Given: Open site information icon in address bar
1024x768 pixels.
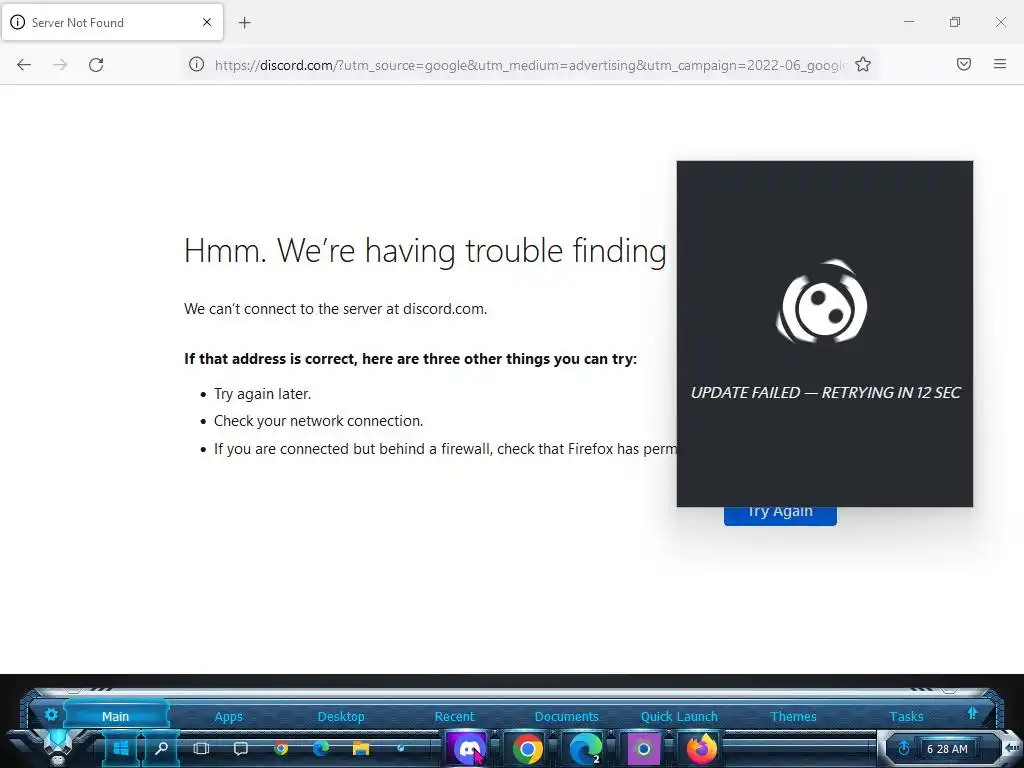Looking at the screenshot, I should [197, 64].
